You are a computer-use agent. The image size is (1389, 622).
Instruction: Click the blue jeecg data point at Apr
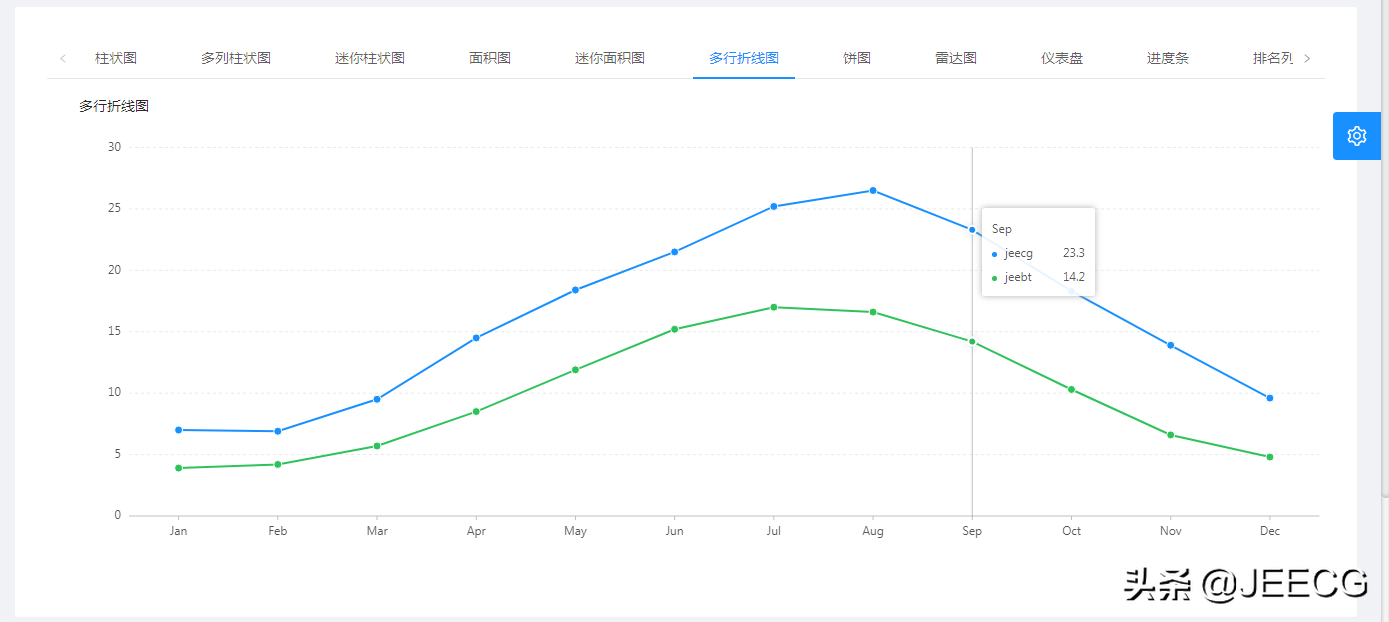click(x=476, y=338)
